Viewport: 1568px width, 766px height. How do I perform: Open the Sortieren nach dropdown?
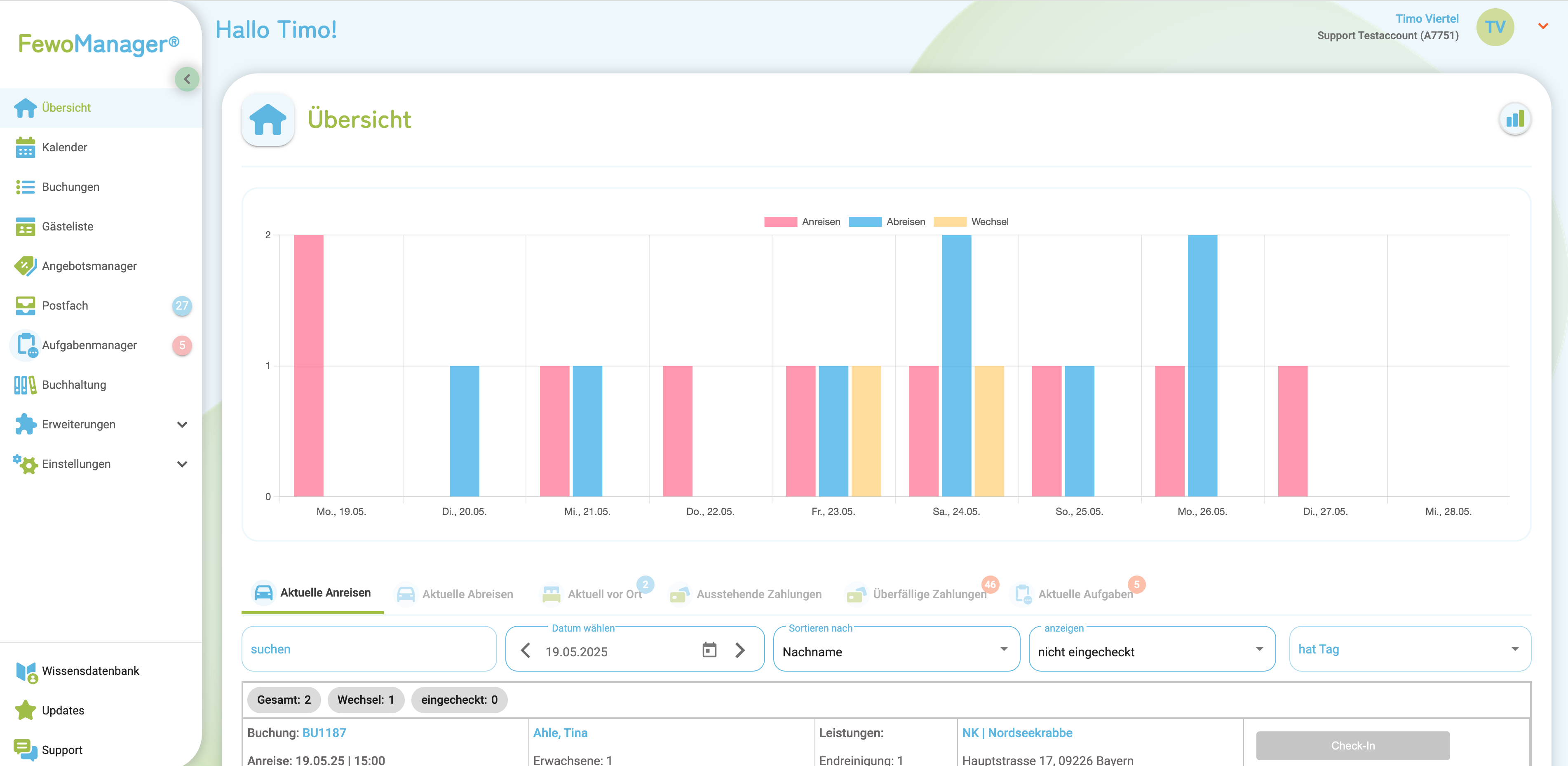tap(895, 651)
